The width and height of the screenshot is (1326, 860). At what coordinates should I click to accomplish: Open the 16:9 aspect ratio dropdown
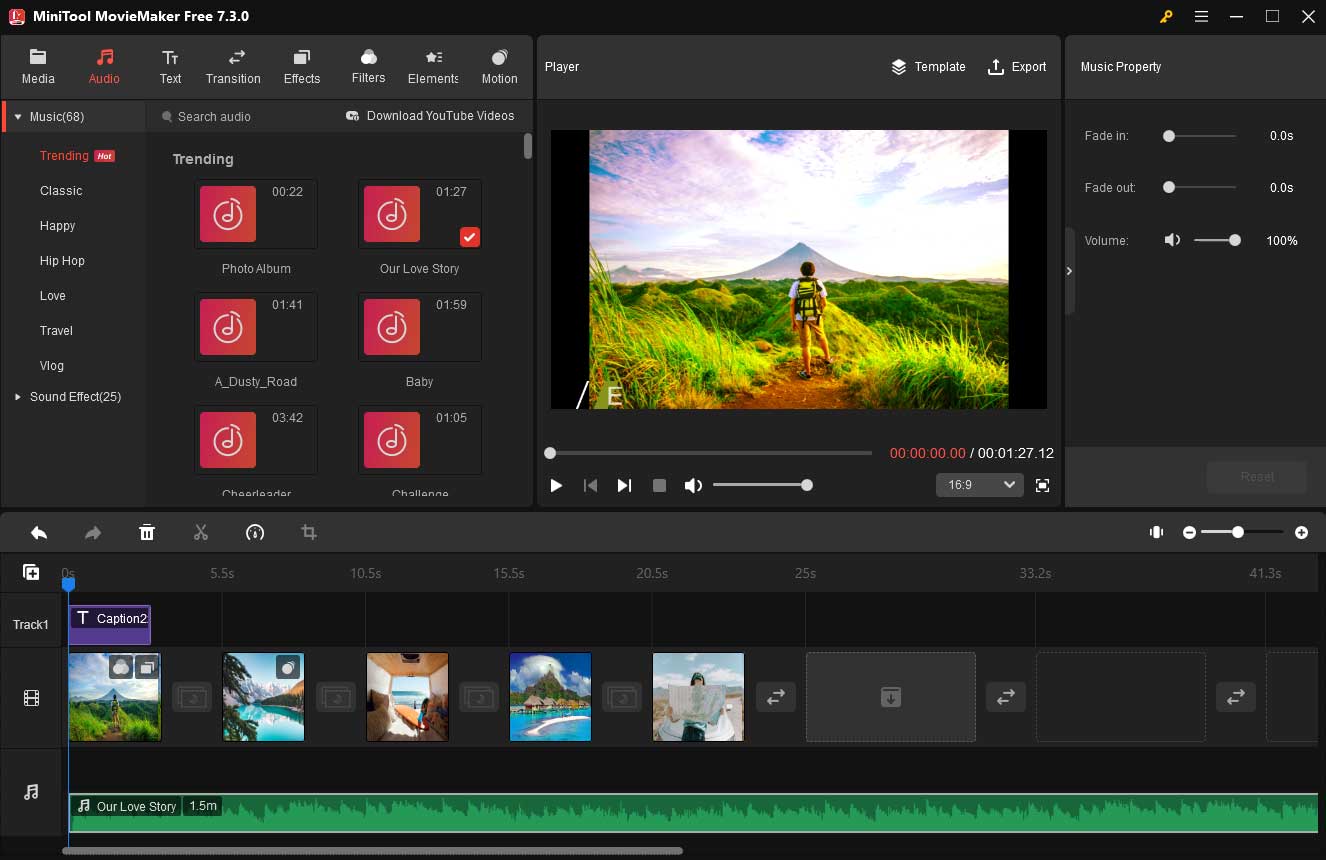pyautogui.click(x=979, y=485)
